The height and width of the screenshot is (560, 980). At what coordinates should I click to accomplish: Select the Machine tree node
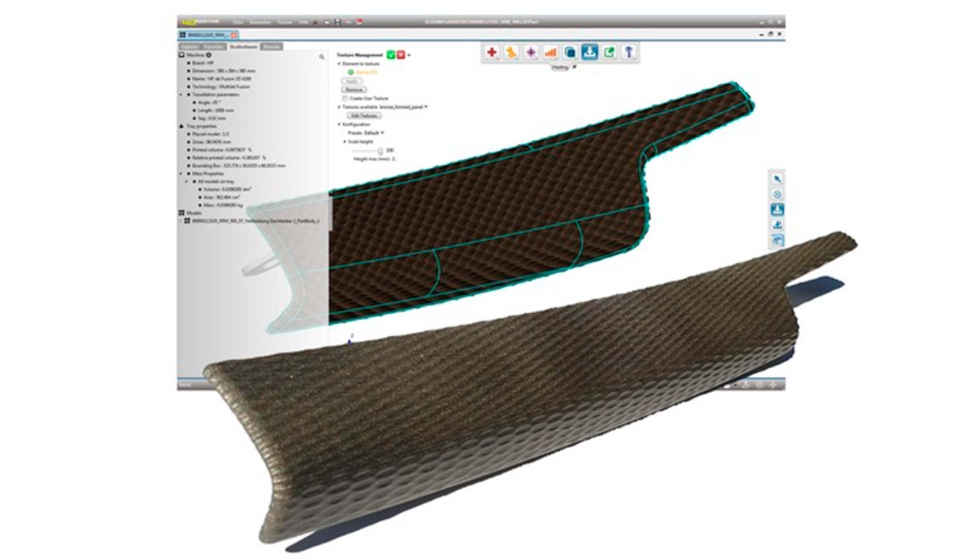(196, 55)
